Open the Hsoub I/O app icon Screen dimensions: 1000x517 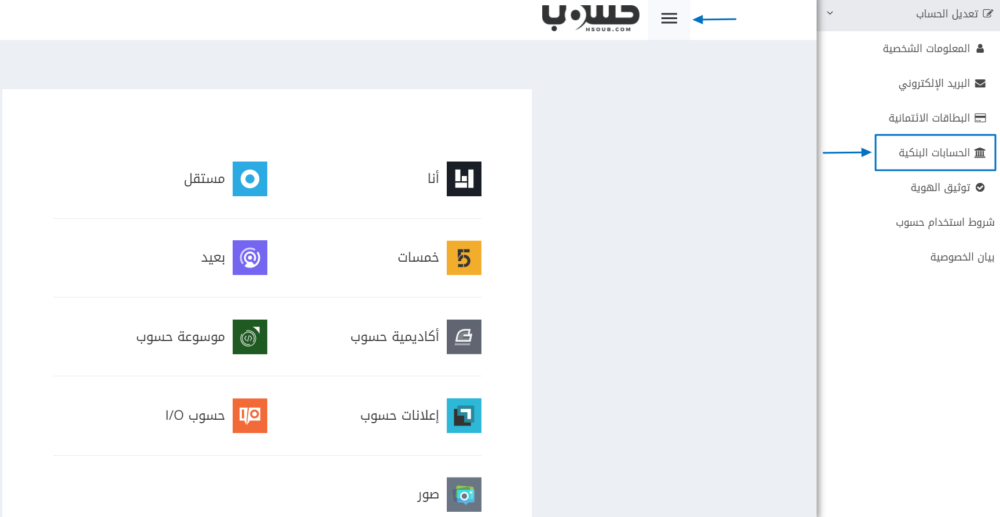tap(250, 416)
